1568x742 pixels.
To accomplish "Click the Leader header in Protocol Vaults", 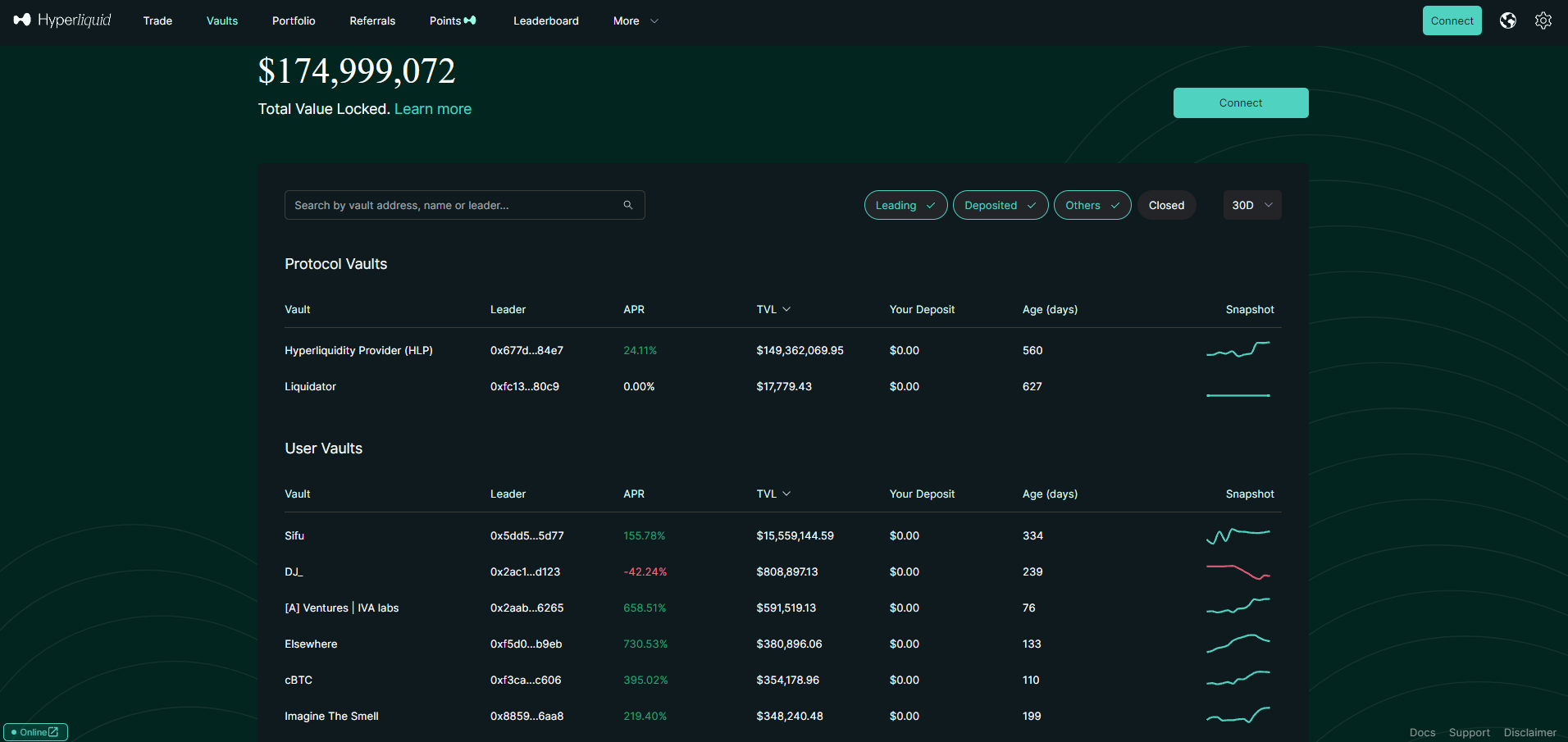I will [508, 309].
